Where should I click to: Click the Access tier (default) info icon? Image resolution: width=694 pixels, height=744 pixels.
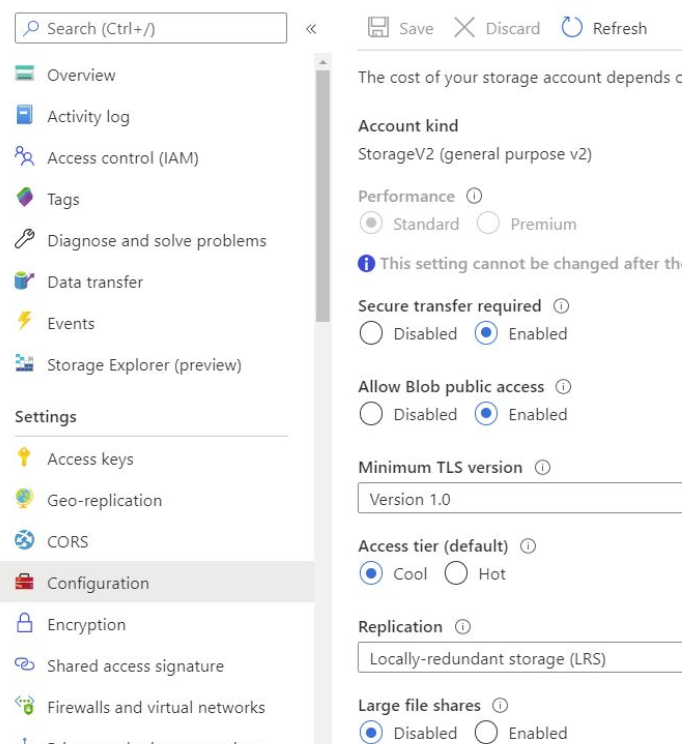pos(528,546)
